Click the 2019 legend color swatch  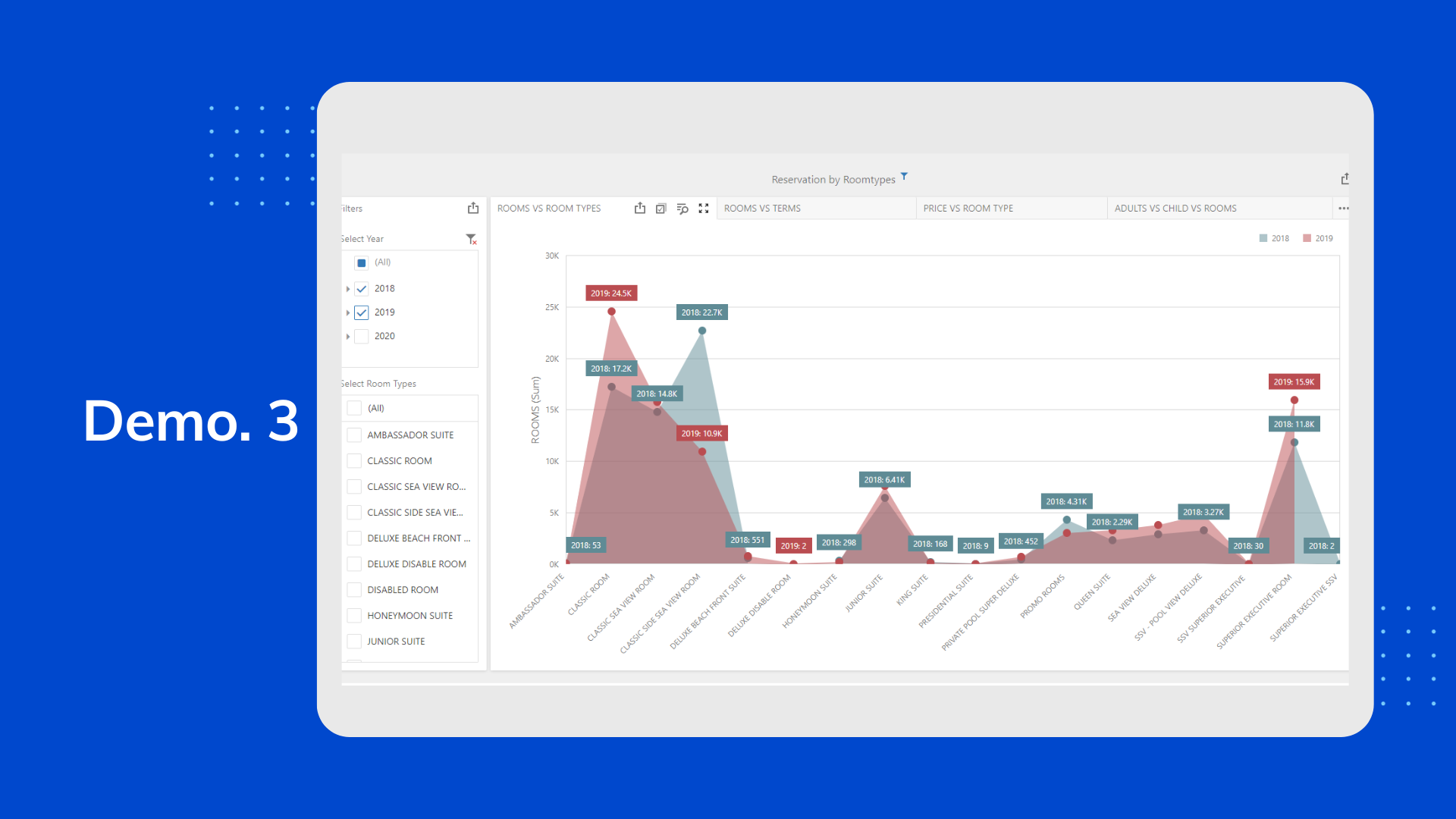click(x=1307, y=238)
